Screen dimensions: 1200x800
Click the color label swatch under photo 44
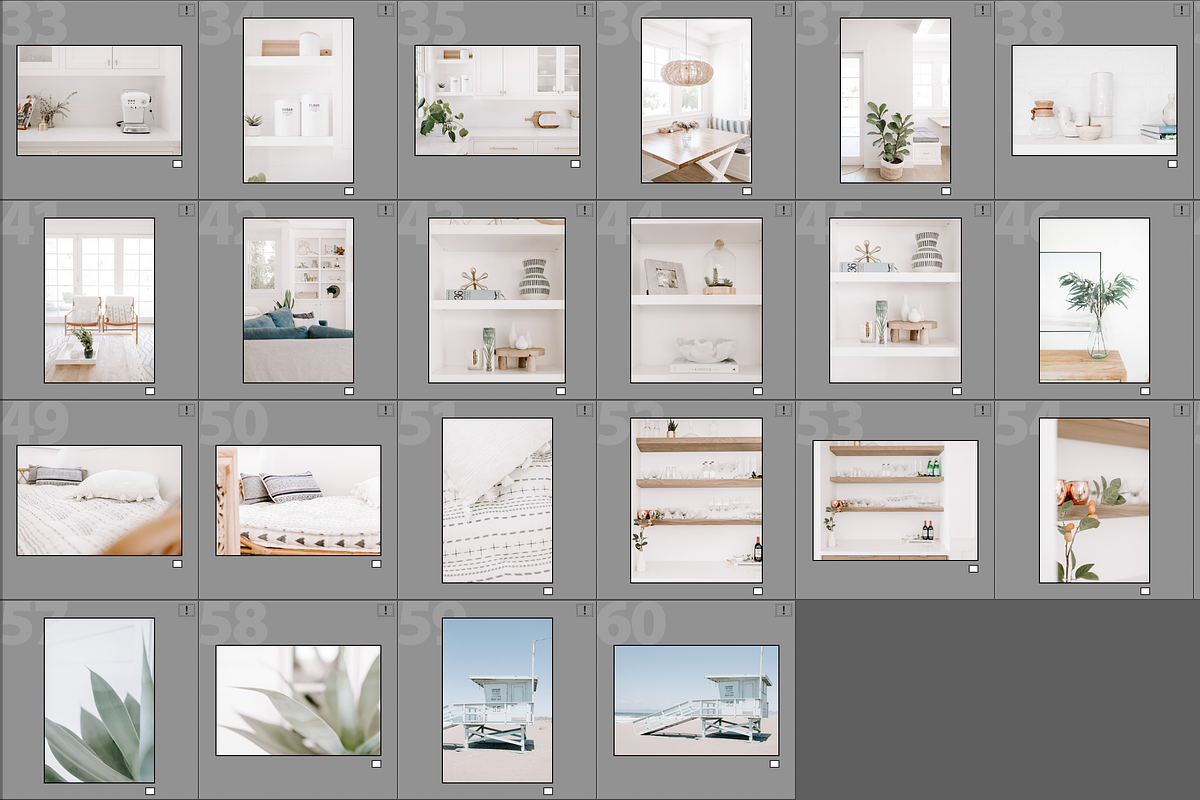(x=758, y=391)
